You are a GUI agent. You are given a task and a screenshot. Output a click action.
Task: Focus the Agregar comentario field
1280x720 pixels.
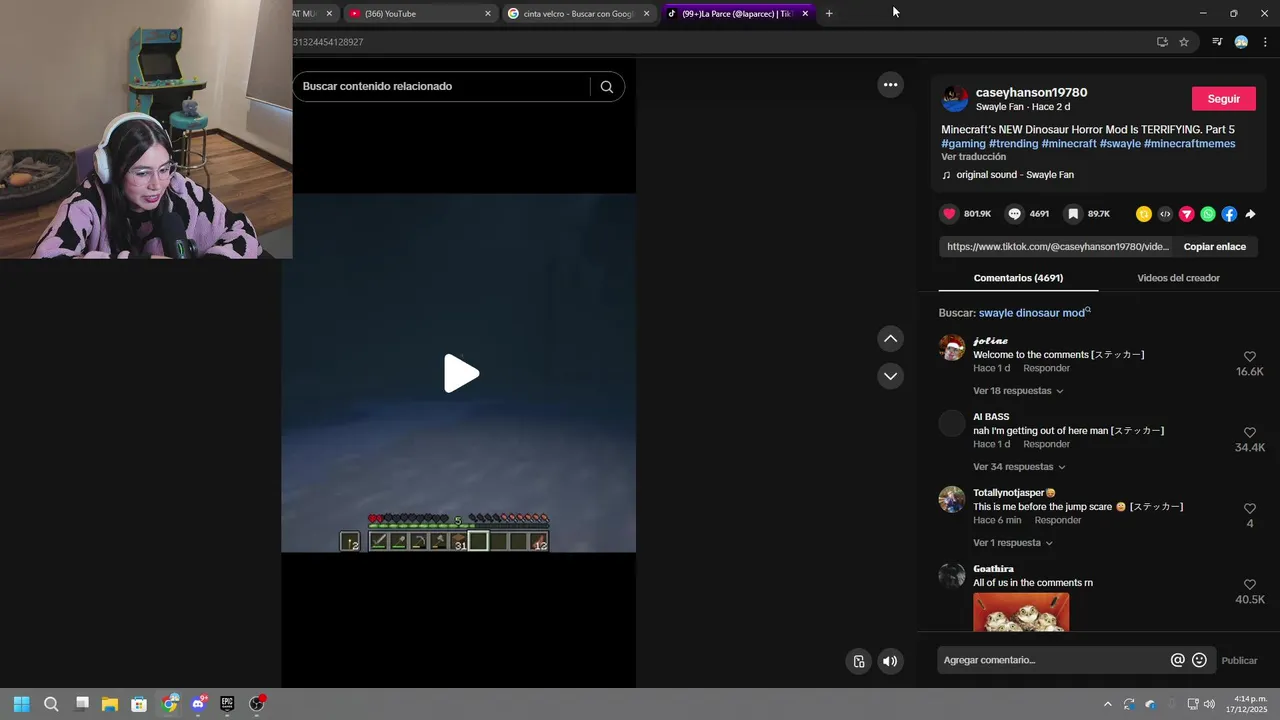pos(1050,660)
